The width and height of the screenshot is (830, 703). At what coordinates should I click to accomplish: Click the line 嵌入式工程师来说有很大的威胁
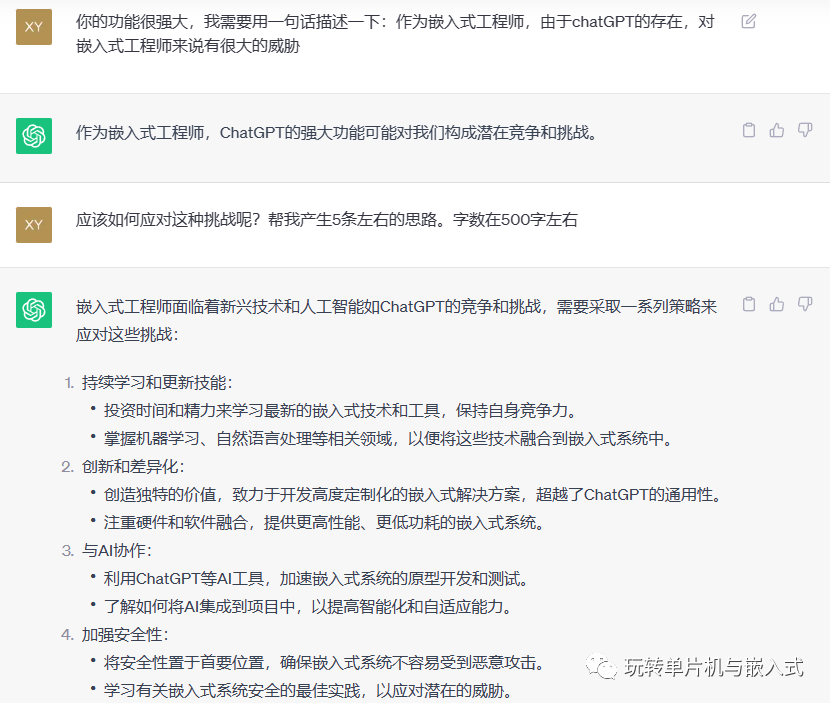click(x=188, y=46)
